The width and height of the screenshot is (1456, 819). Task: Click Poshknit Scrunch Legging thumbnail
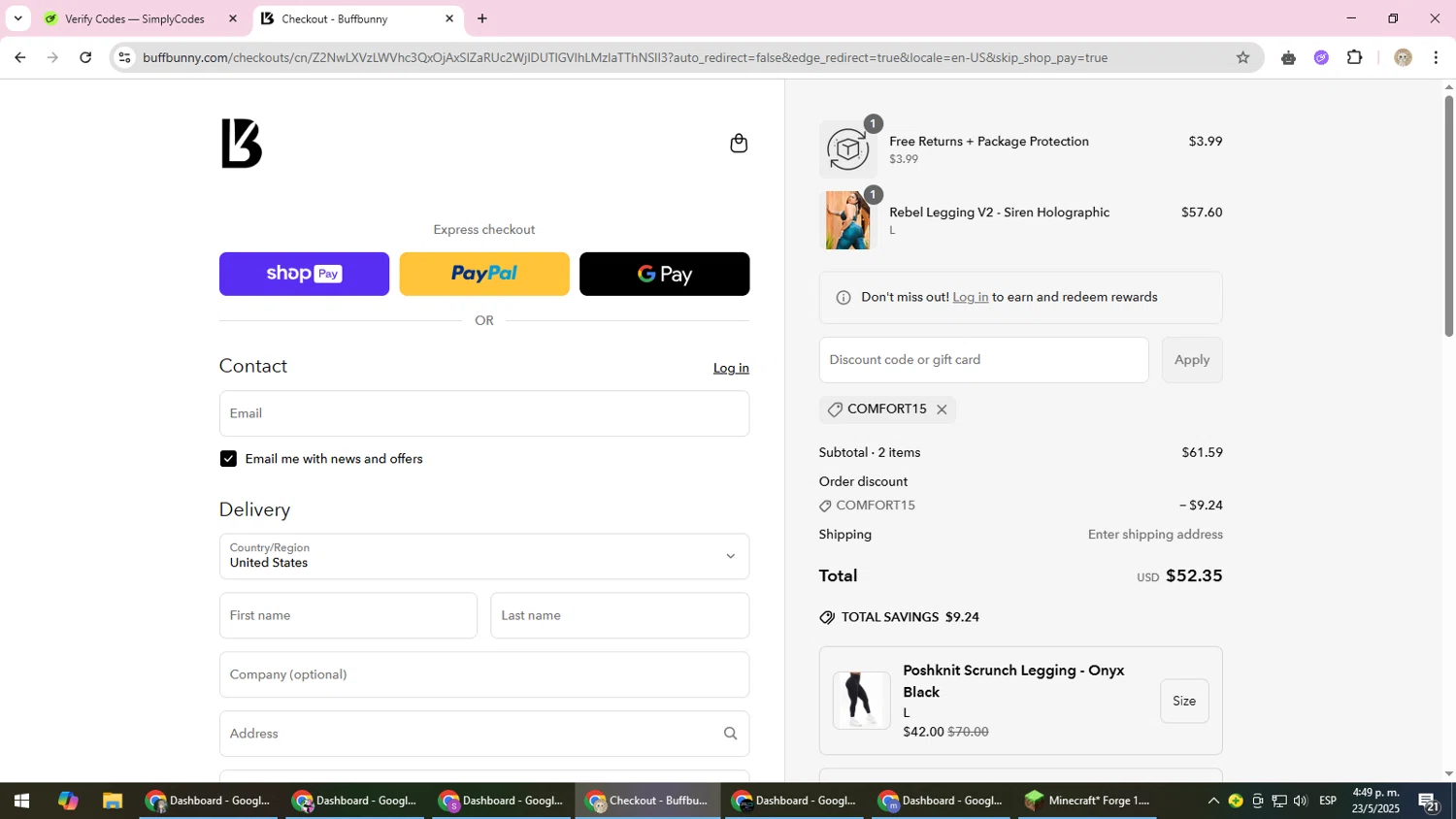tap(861, 701)
